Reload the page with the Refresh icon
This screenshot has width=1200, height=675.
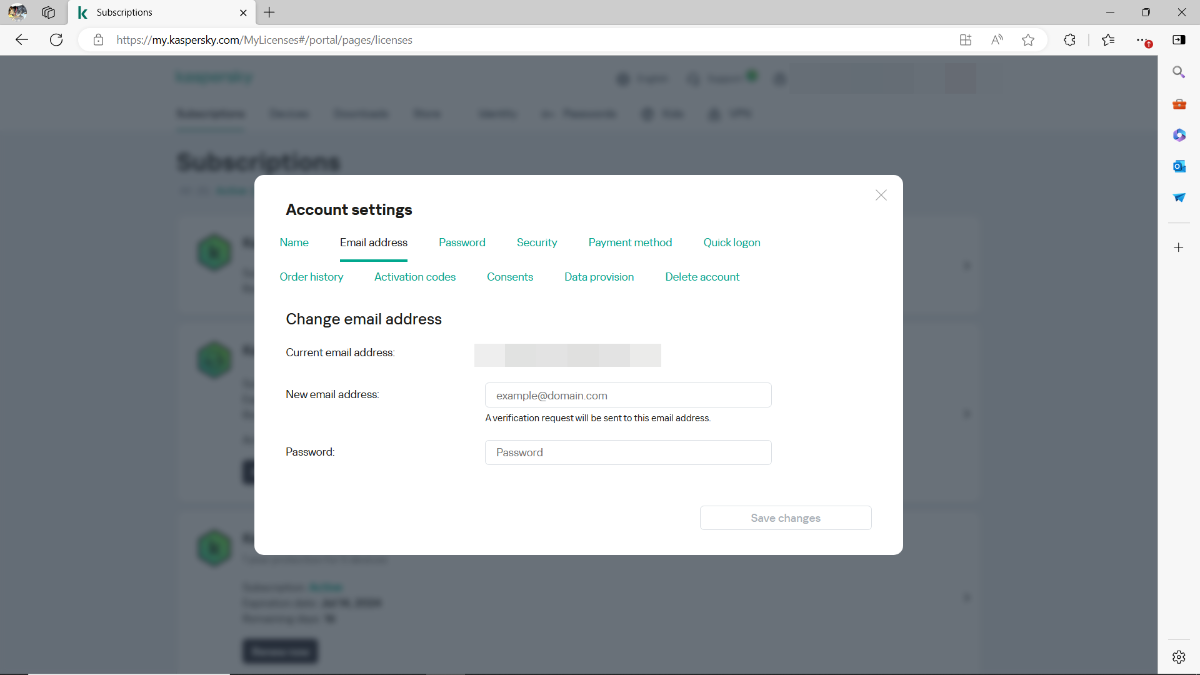pyautogui.click(x=56, y=40)
